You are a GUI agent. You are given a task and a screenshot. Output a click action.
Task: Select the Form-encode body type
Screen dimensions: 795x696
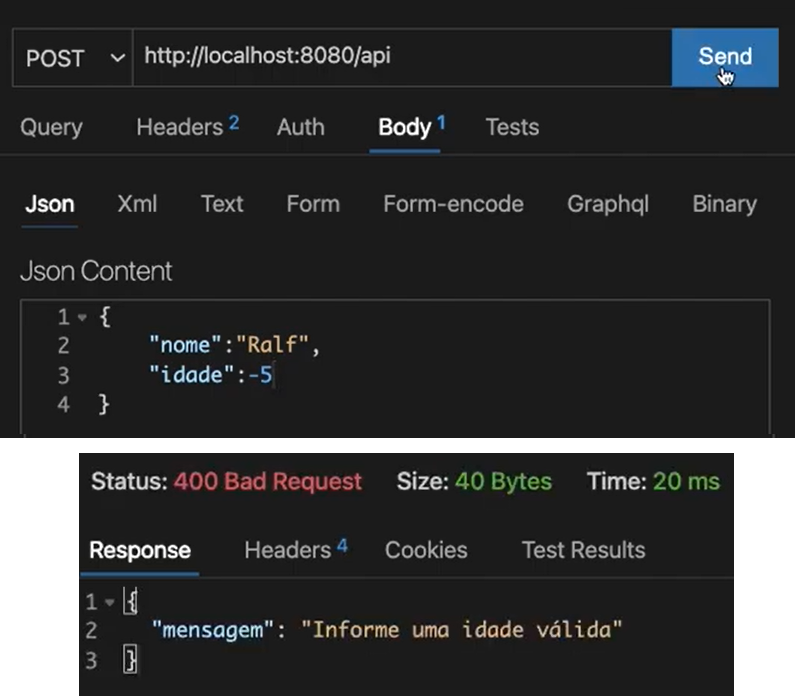pos(453,204)
